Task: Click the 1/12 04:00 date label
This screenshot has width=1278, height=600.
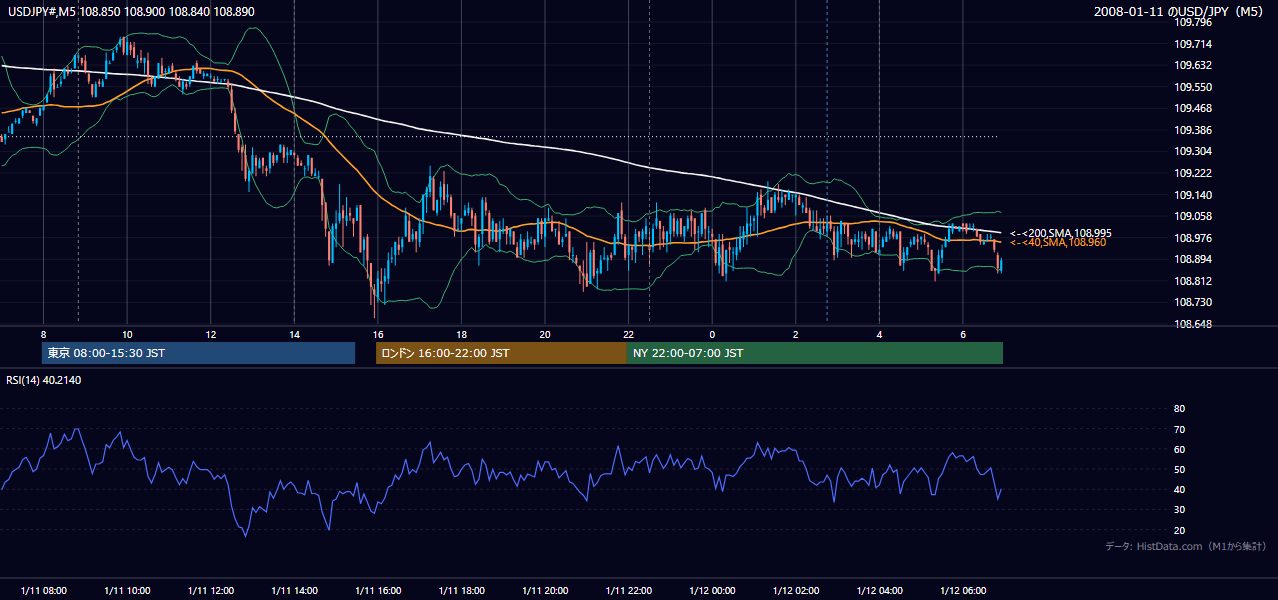Action: point(879,591)
